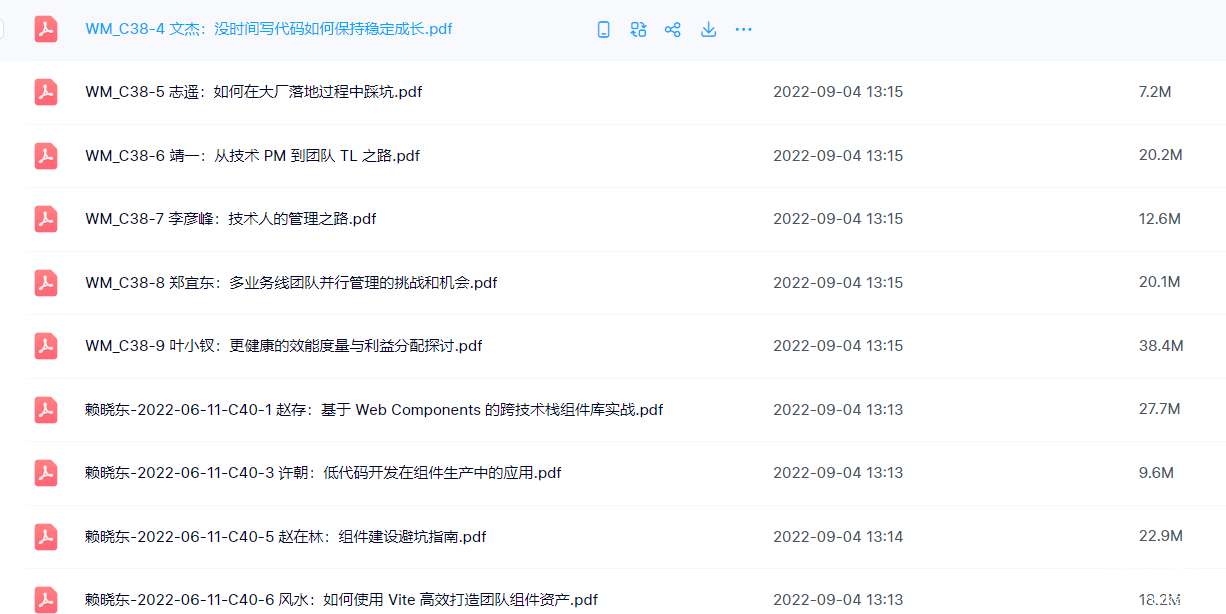
Task: Click the PDF icon of WM_C38-9 叶小钗 file
Action: (x=46, y=346)
